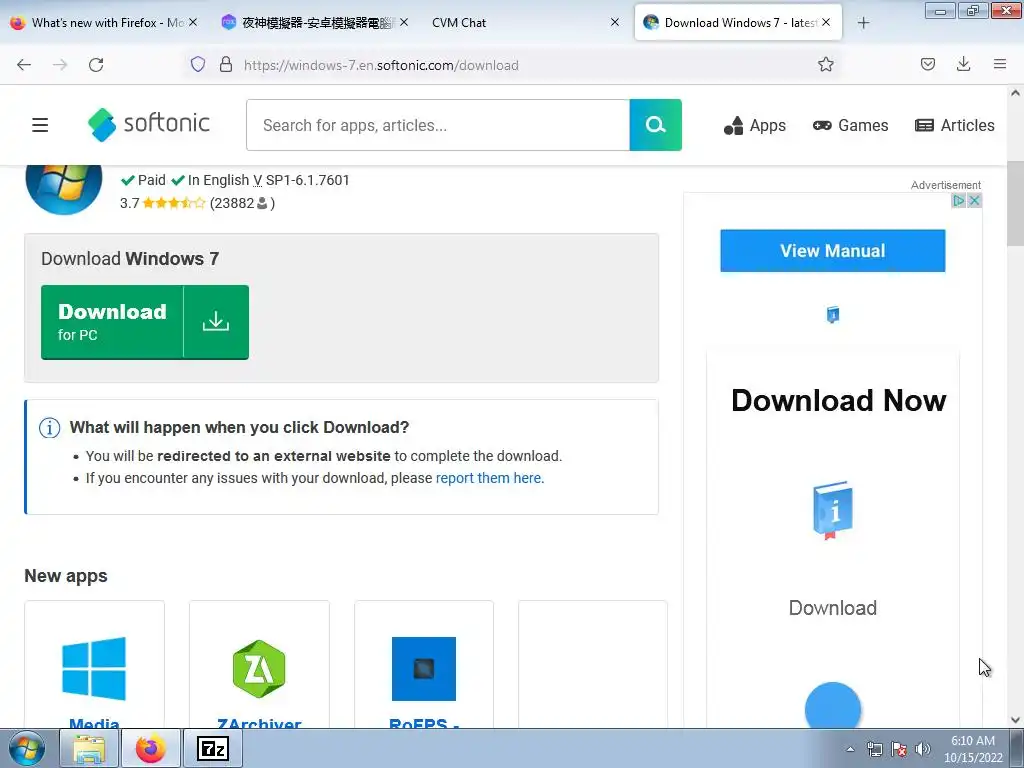
Task: Follow the report them here link
Action: 490,478
